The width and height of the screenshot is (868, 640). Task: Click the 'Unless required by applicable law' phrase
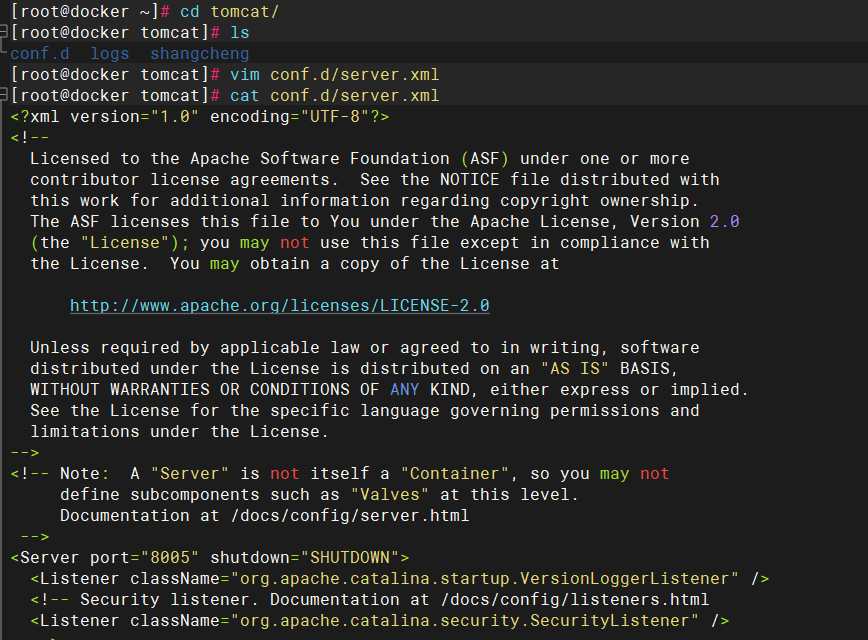pos(195,347)
